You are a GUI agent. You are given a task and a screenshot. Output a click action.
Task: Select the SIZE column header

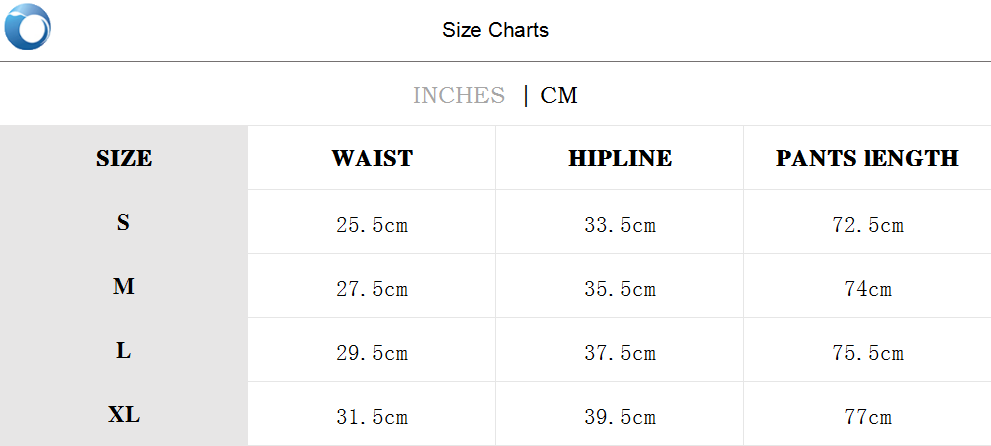(124, 158)
